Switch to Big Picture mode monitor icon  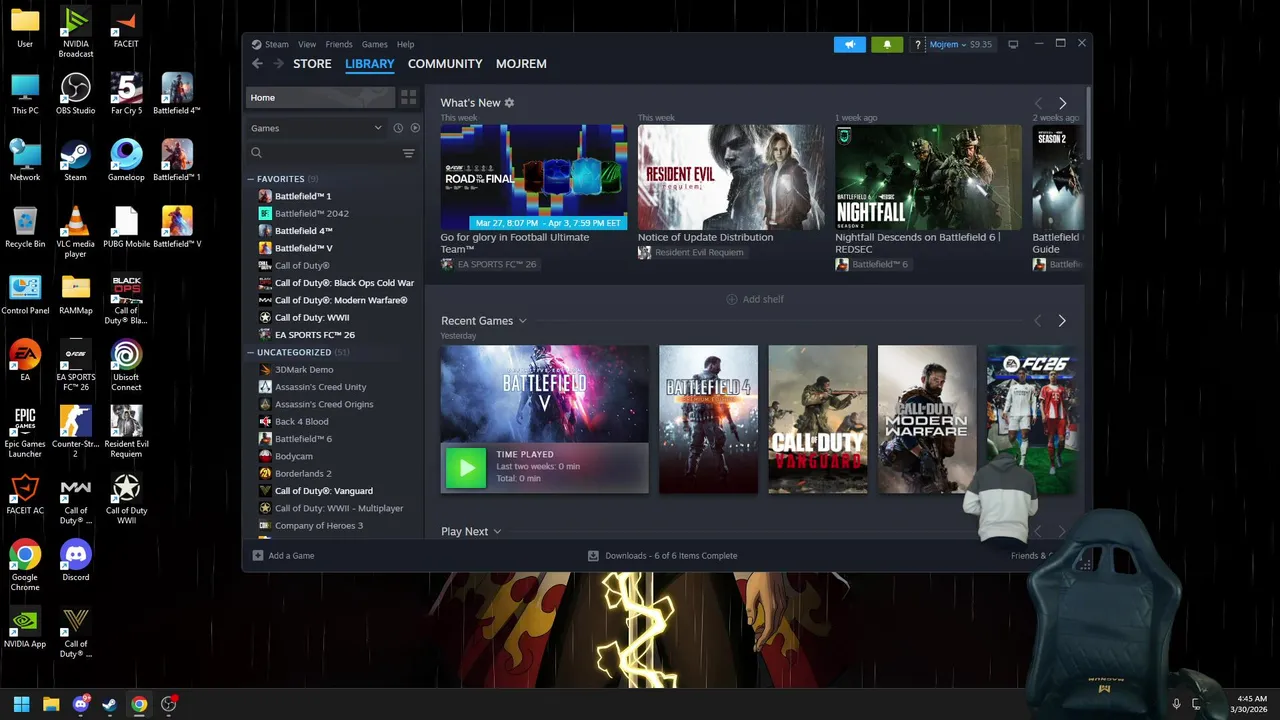click(x=1013, y=44)
